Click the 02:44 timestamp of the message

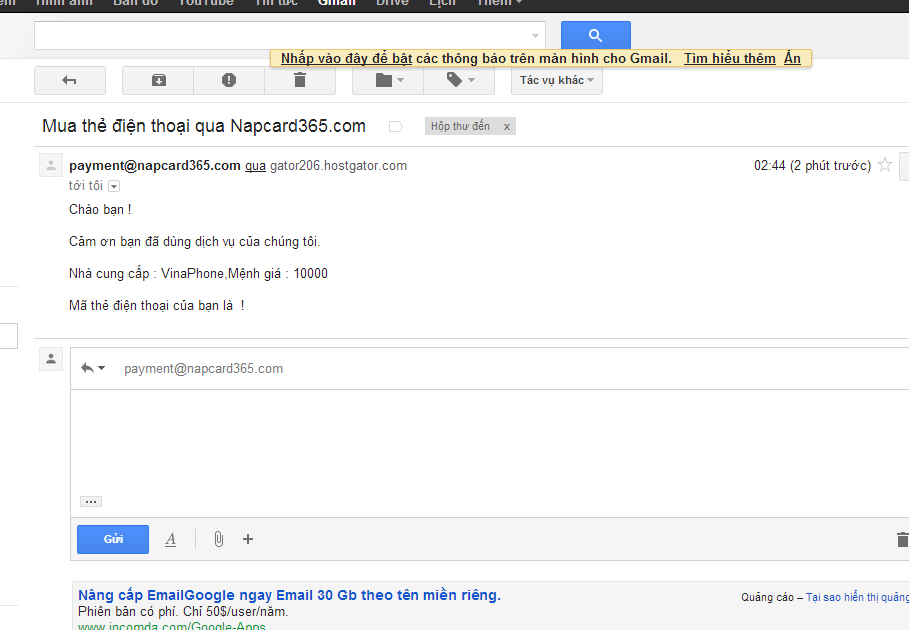click(x=812, y=166)
